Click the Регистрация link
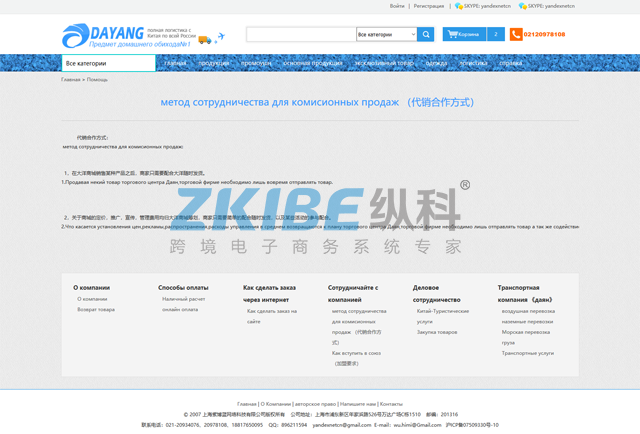 coord(429,6)
